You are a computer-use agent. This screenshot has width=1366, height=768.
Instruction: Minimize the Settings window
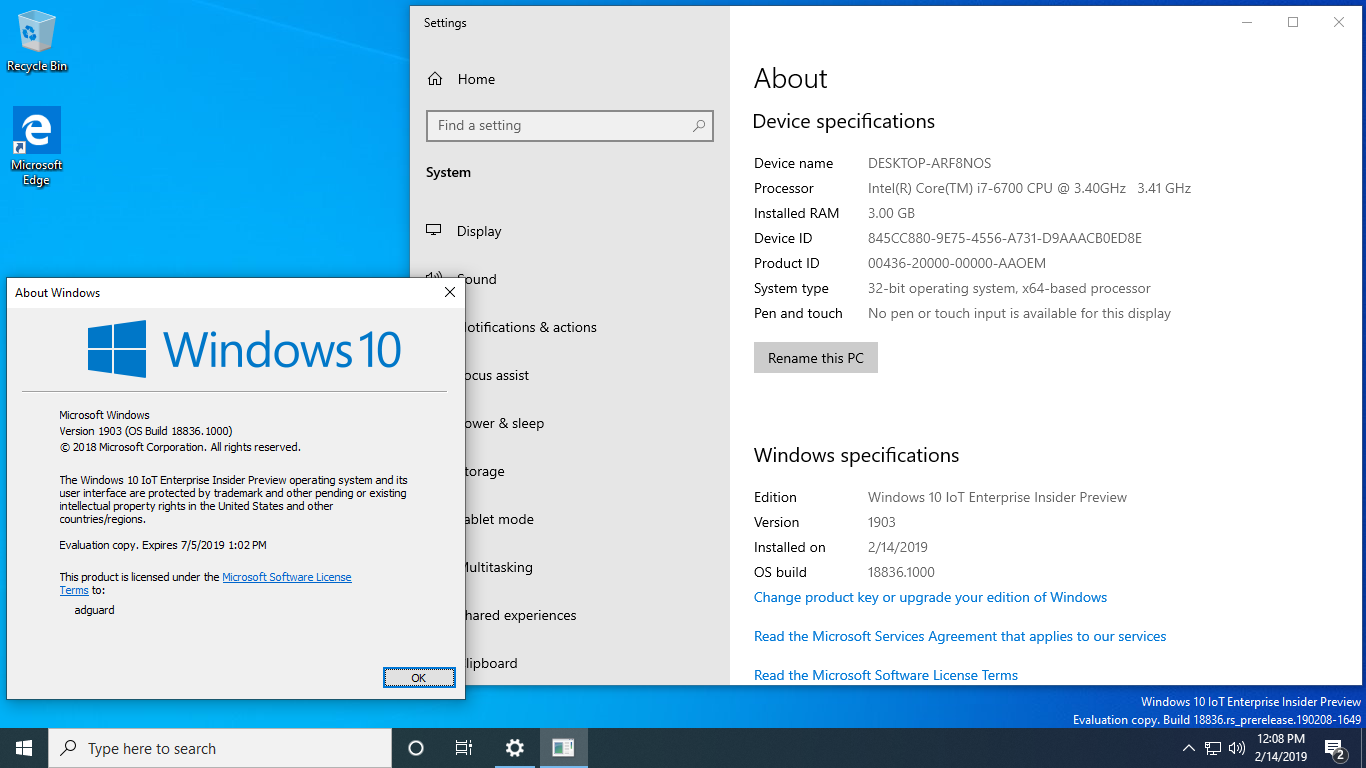[x=1247, y=22]
